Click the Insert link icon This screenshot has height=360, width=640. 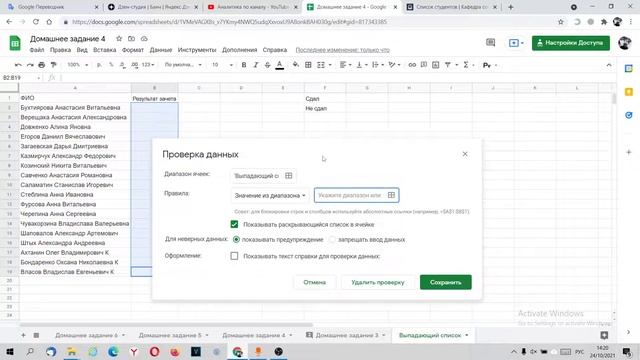coord(412,65)
